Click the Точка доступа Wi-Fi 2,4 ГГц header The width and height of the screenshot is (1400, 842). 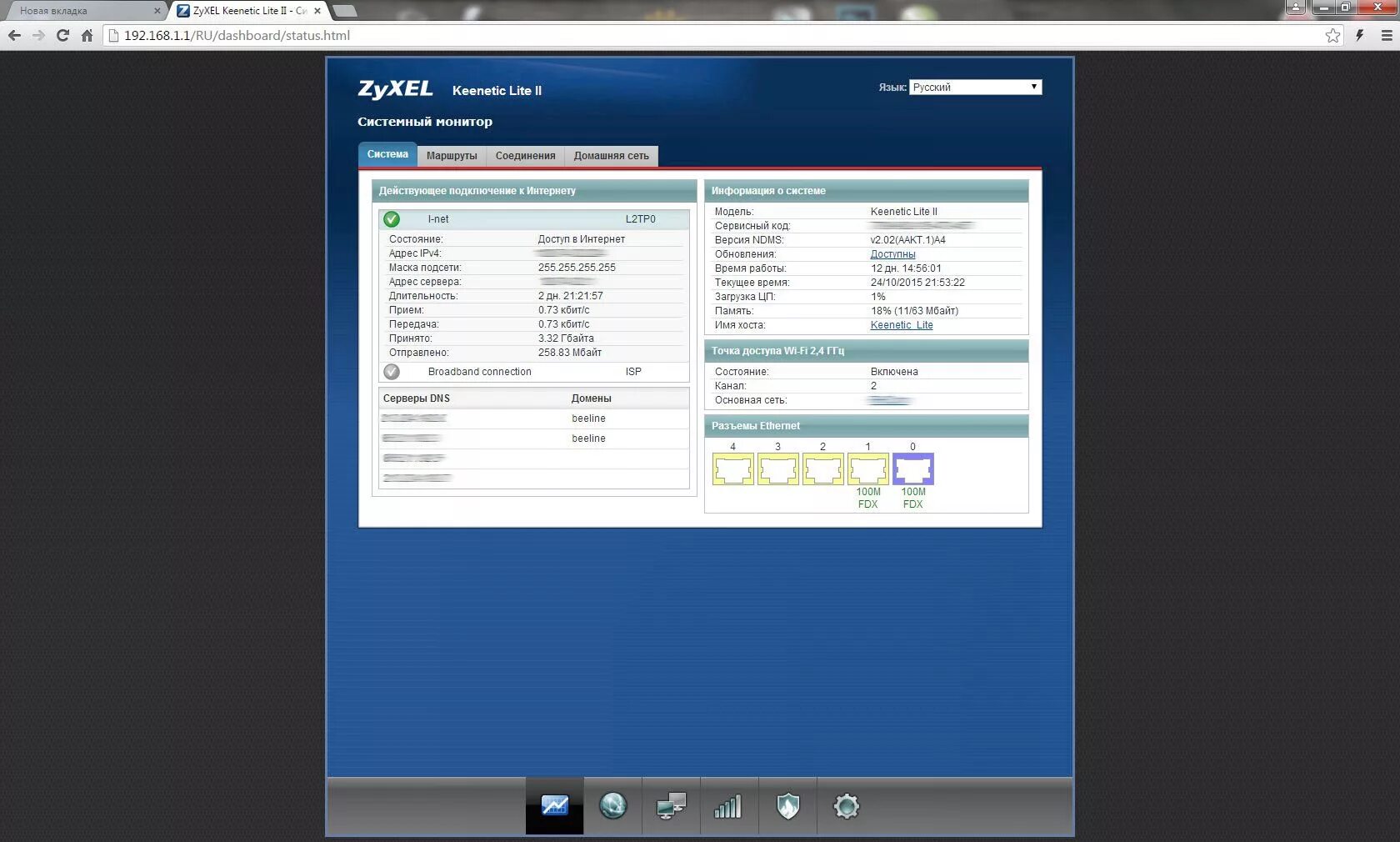click(x=866, y=351)
